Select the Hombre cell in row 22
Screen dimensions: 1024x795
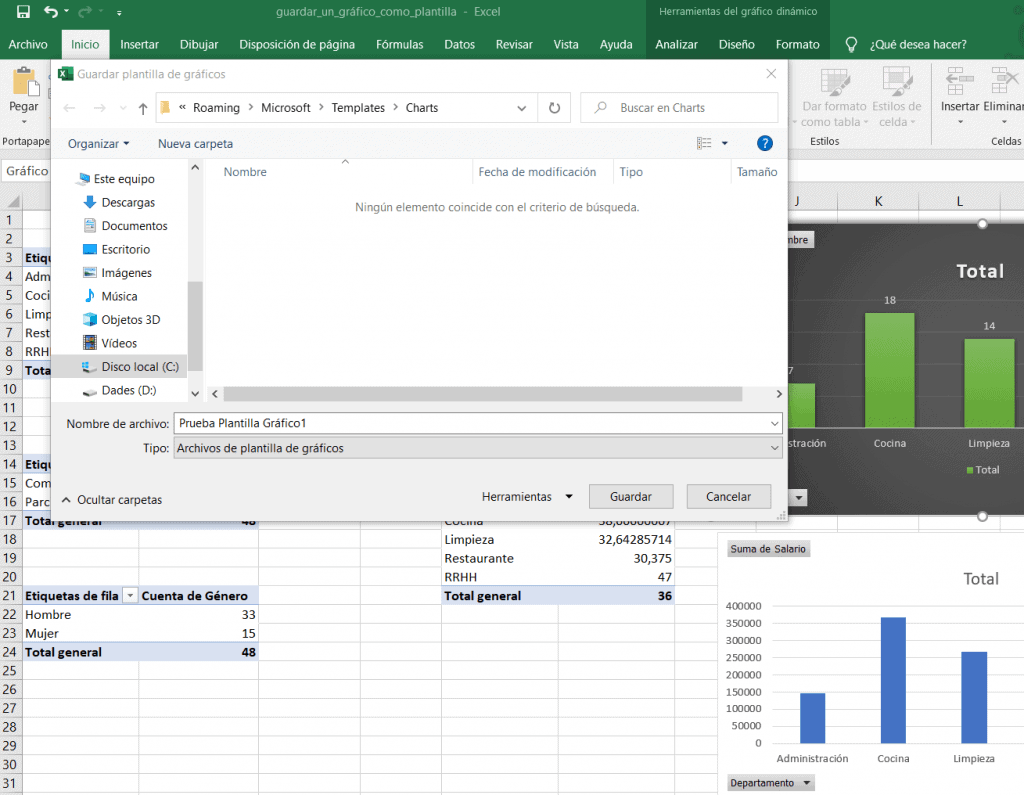(81, 615)
